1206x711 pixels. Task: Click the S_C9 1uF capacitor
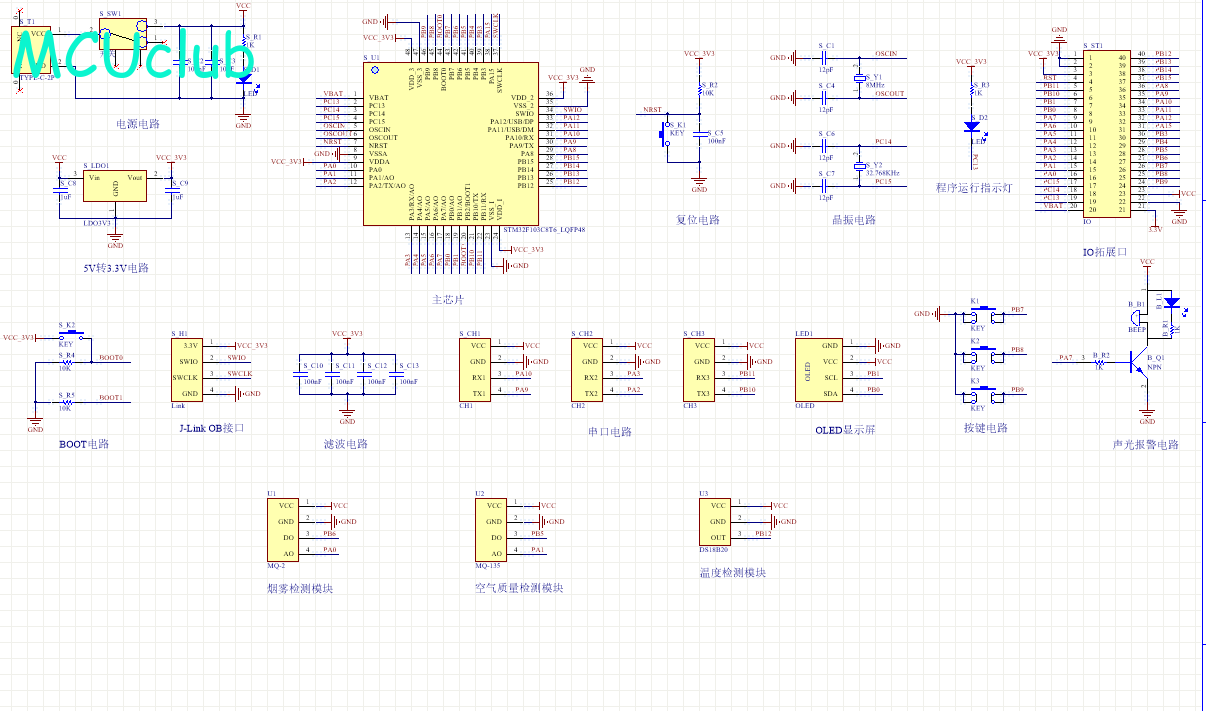[171, 192]
